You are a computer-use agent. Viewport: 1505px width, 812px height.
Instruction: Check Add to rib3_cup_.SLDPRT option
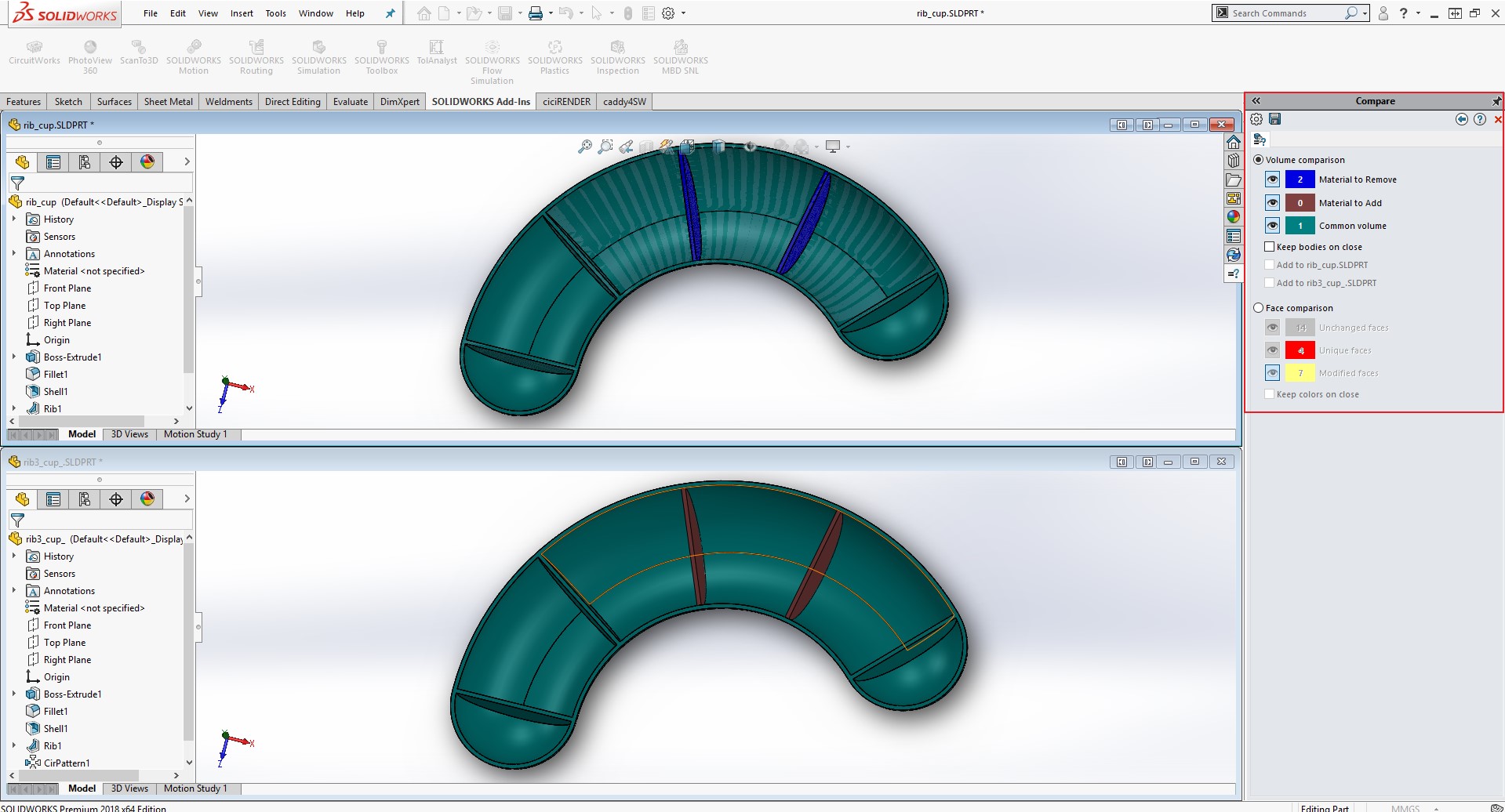coord(1270,283)
